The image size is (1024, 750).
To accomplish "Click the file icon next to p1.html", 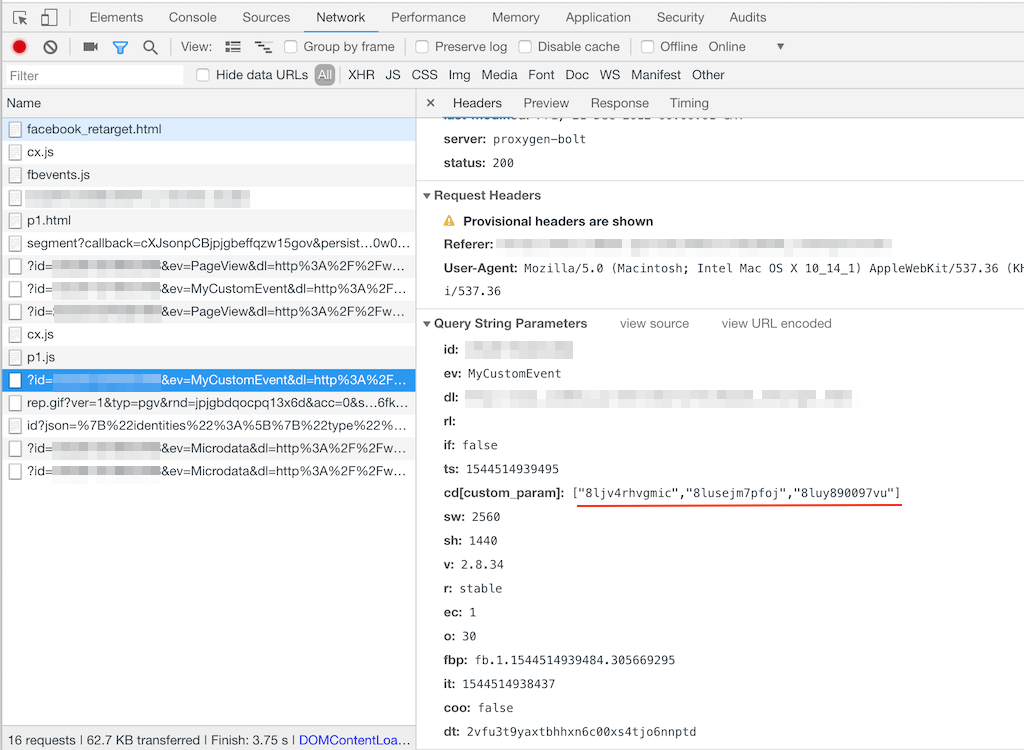I will (x=15, y=221).
